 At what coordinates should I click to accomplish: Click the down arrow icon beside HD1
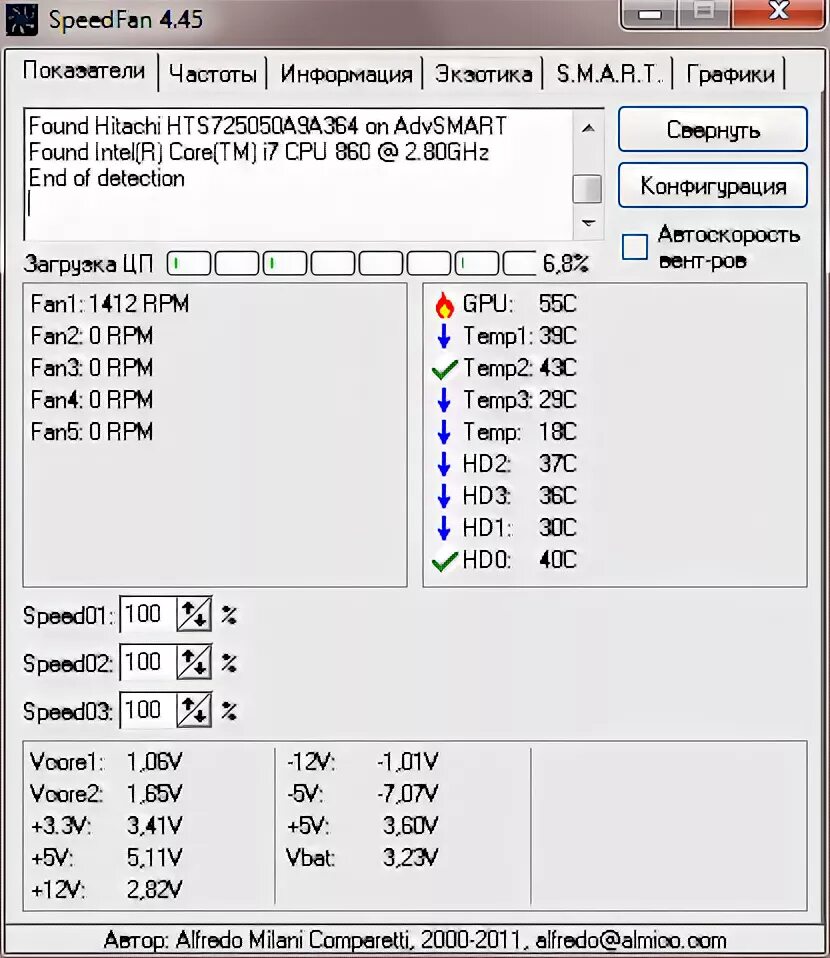(x=444, y=528)
